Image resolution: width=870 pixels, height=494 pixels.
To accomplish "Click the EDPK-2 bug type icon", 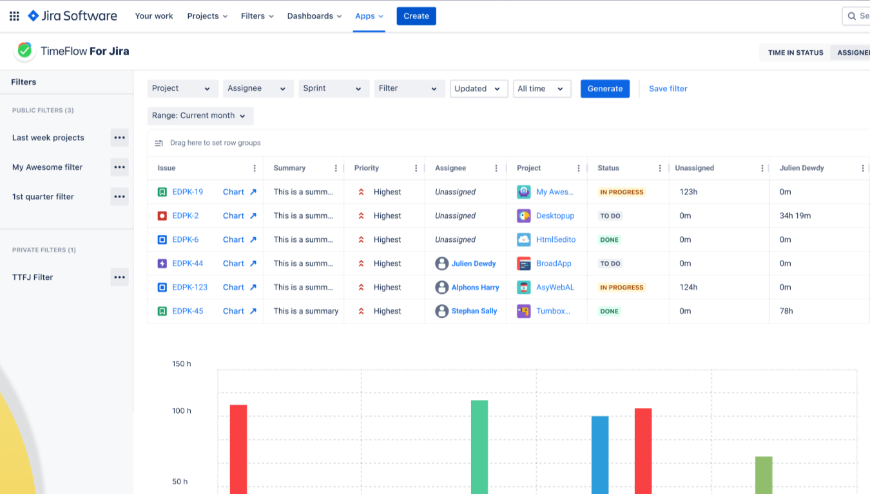I will point(162,216).
